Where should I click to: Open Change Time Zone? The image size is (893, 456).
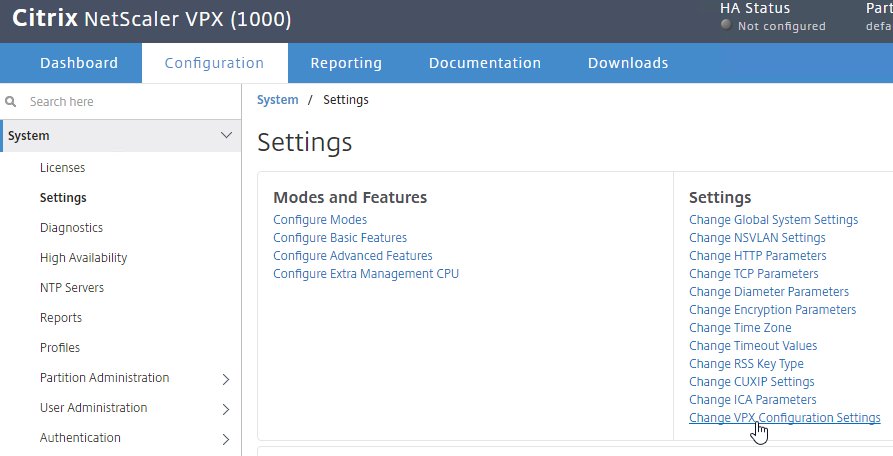coord(740,328)
